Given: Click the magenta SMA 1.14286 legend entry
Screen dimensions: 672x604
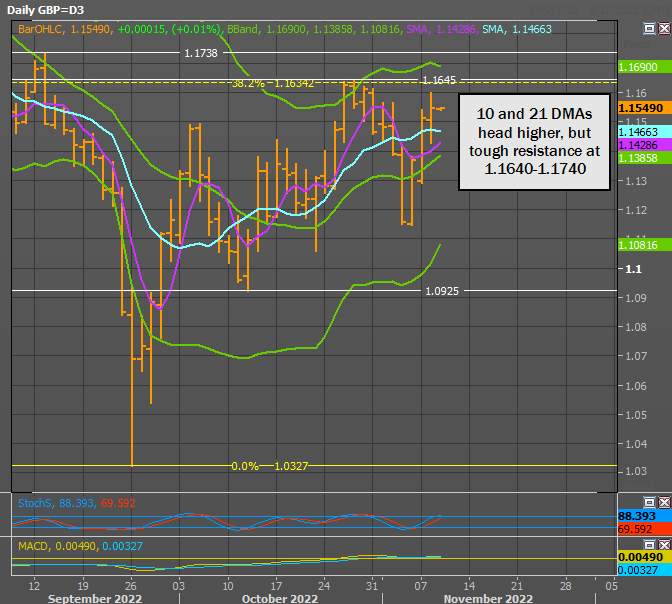Looking at the screenshot, I should 441,29.
